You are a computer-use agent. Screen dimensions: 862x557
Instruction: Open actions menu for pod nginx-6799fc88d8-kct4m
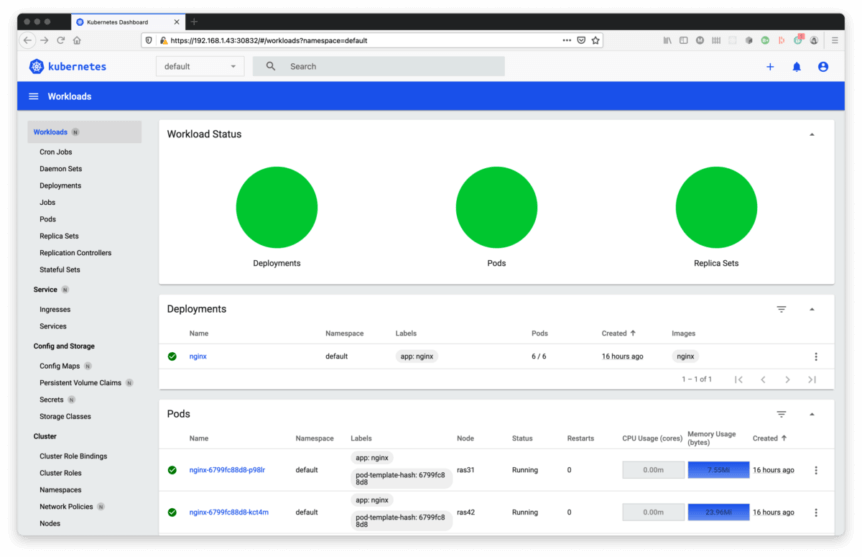click(816, 512)
